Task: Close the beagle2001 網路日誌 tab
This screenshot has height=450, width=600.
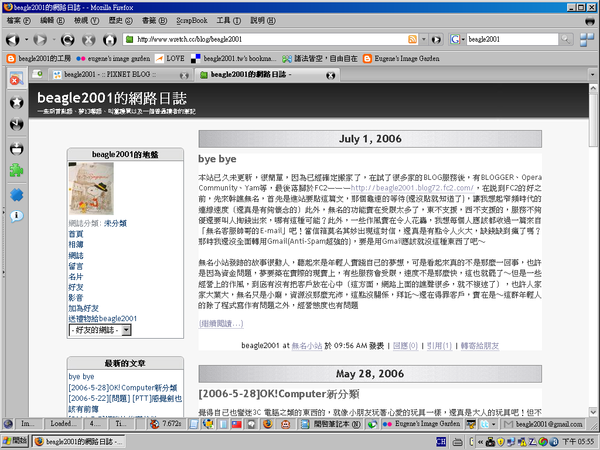Action: (x=331, y=75)
